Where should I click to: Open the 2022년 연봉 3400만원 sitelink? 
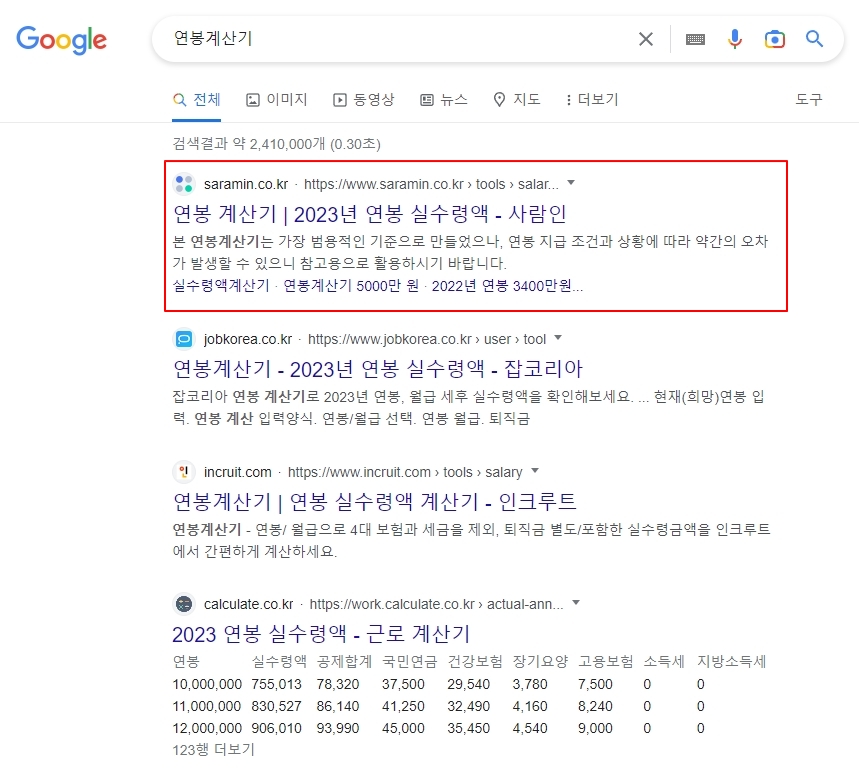click(507, 286)
